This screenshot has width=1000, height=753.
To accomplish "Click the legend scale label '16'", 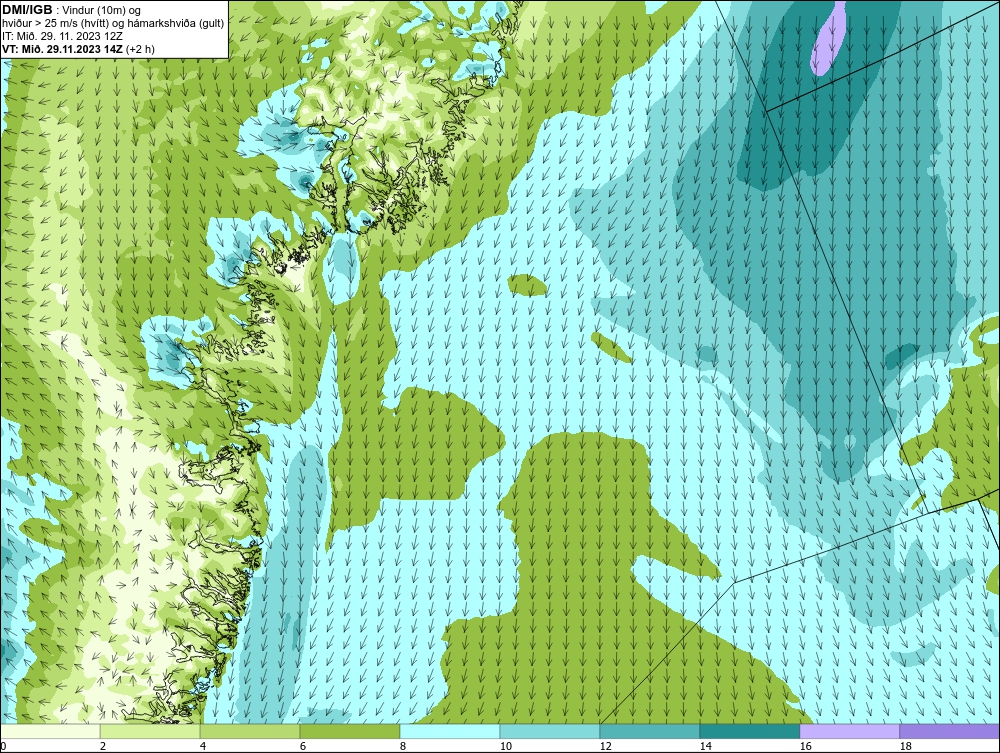I will 805,746.
